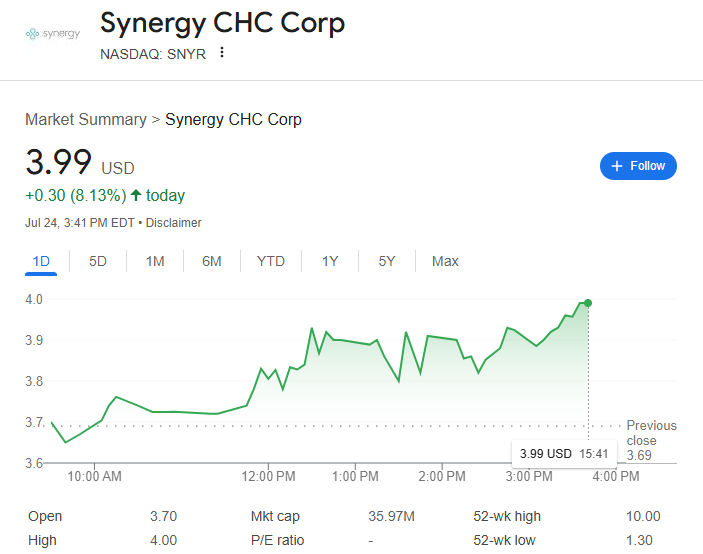
Task: Select the YTD chart range tab
Action: coord(271,261)
